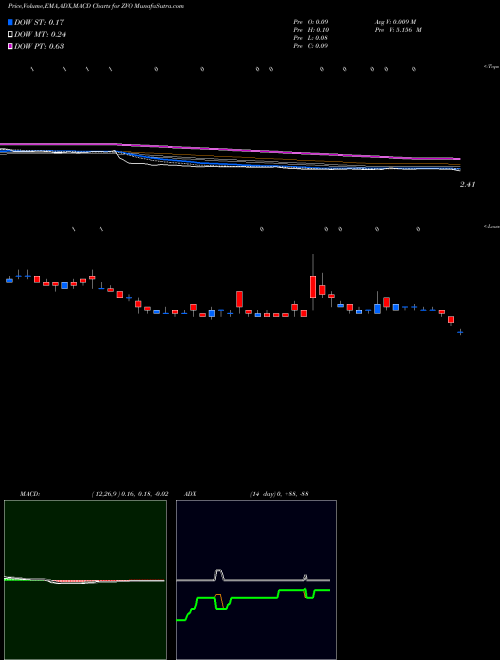Click inside the dark blue ADX chart panel
Viewport: 500px width, 660px height.
[x=256, y=580]
